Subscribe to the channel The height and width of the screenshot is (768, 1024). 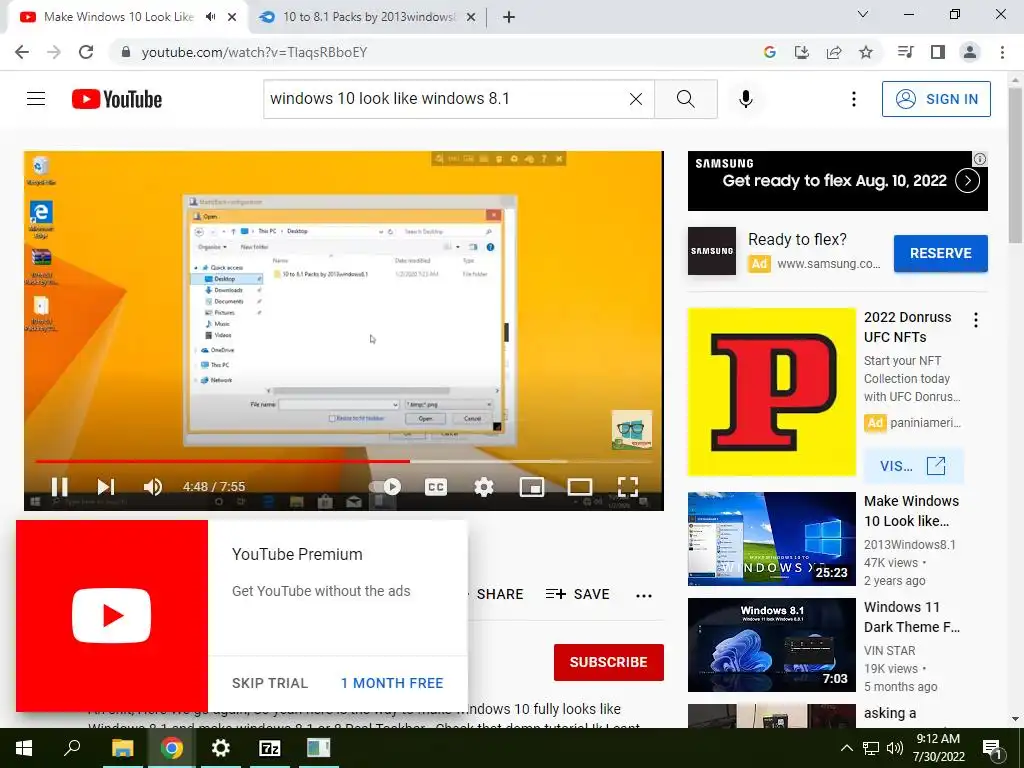pyautogui.click(x=609, y=662)
